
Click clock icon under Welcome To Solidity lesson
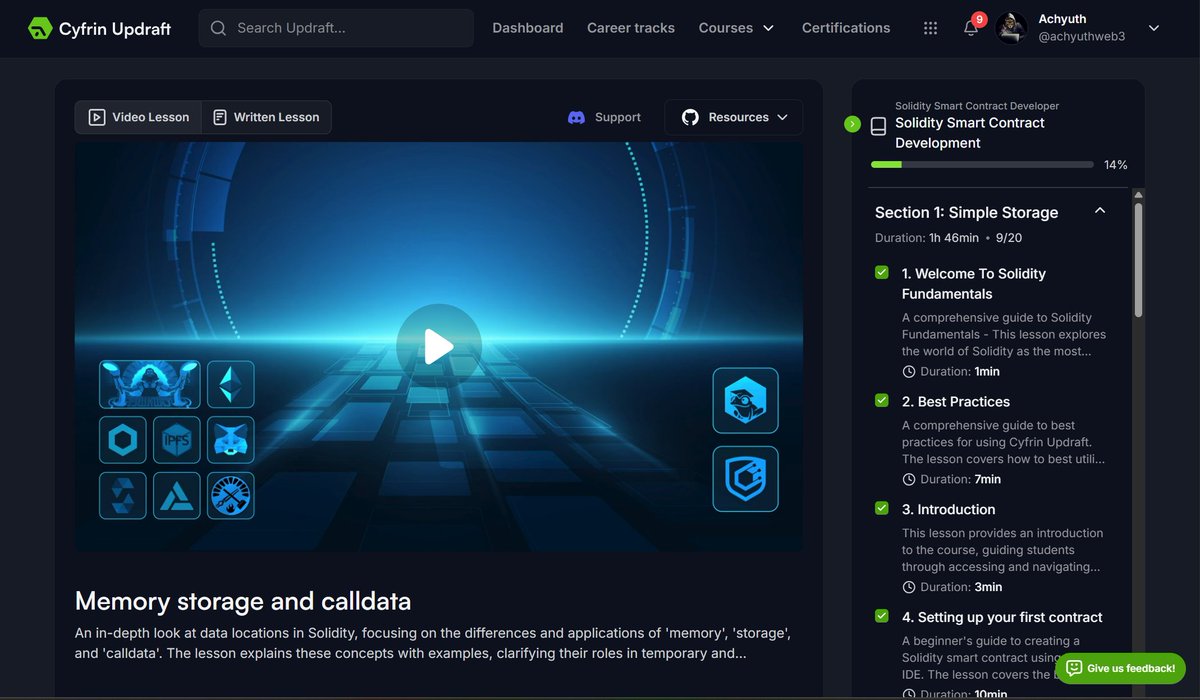pyautogui.click(x=909, y=371)
